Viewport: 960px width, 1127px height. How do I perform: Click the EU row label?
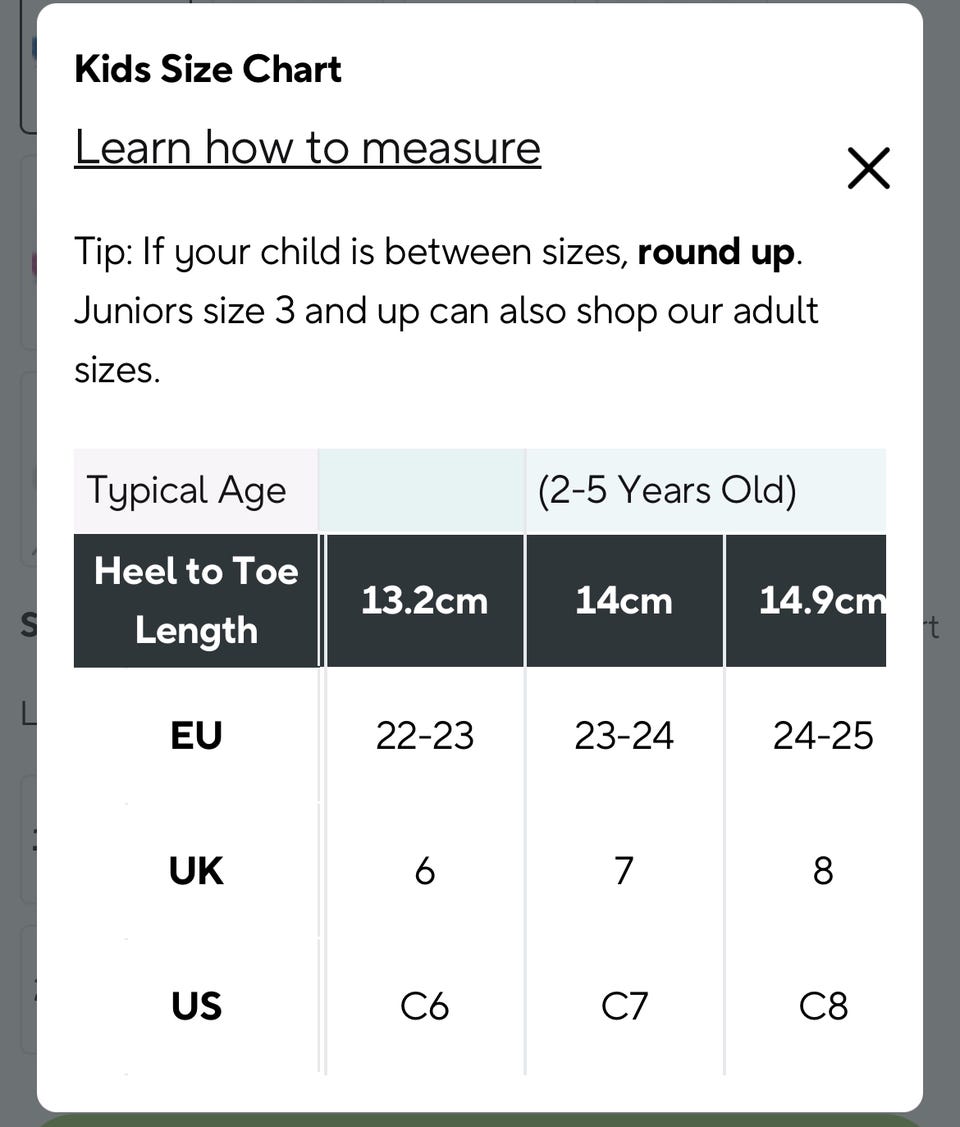(196, 736)
